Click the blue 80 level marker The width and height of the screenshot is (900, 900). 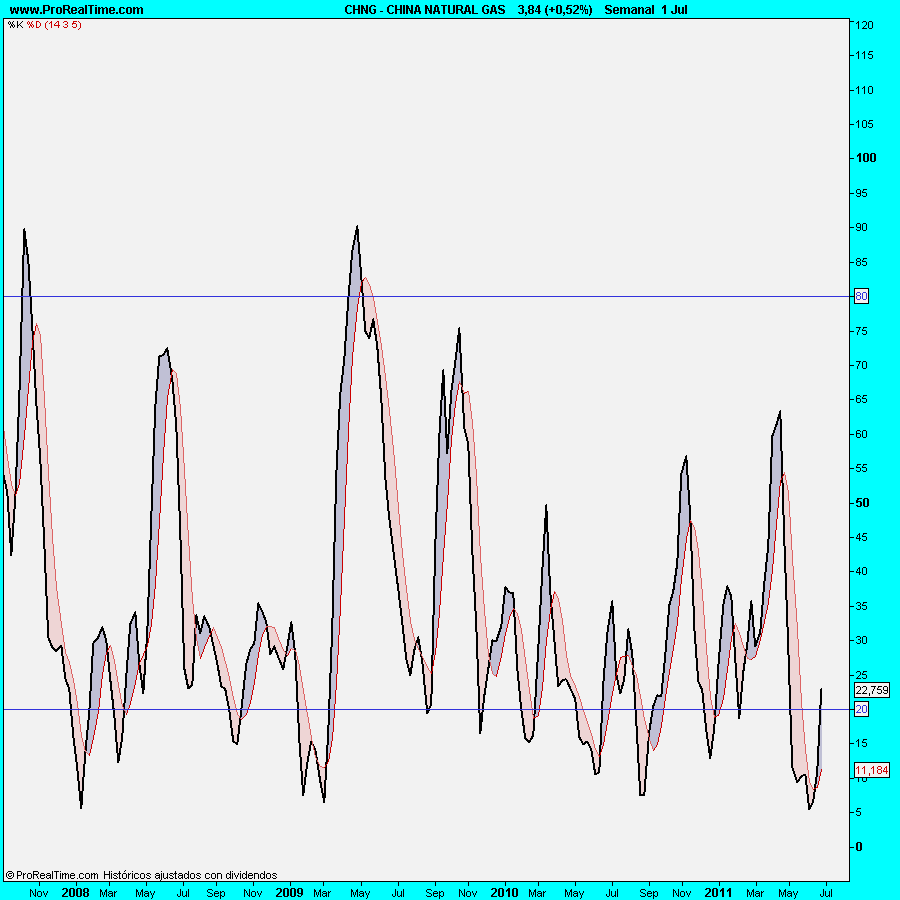click(x=861, y=296)
